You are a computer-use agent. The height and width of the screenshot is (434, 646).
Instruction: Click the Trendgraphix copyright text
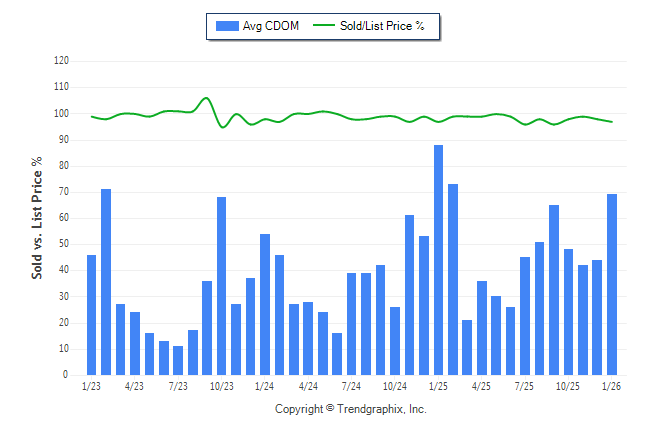[x=350, y=410]
